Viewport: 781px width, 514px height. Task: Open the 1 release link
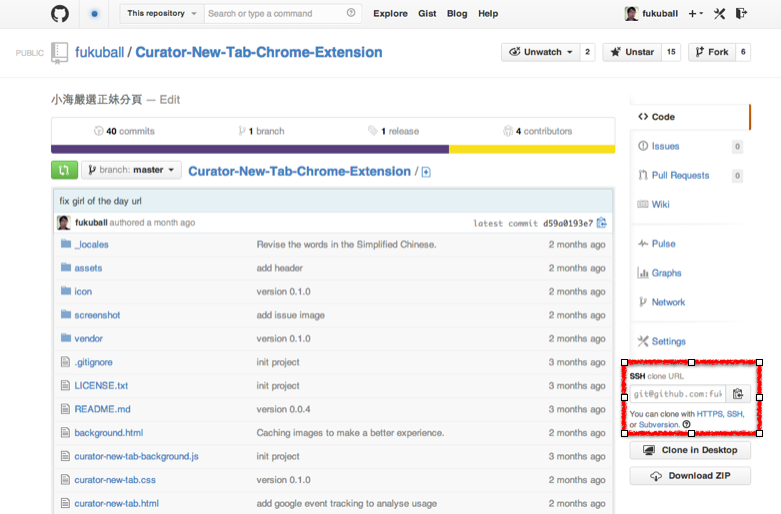coord(393,131)
